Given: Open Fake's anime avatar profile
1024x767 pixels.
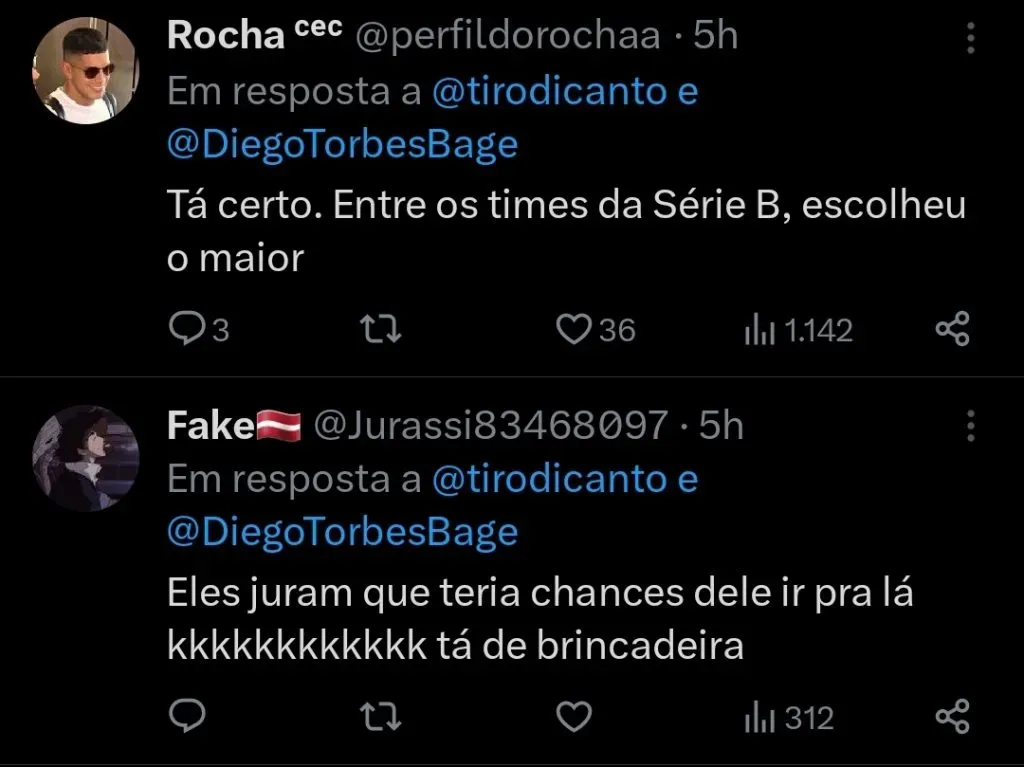Looking at the screenshot, I should click(x=85, y=457).
